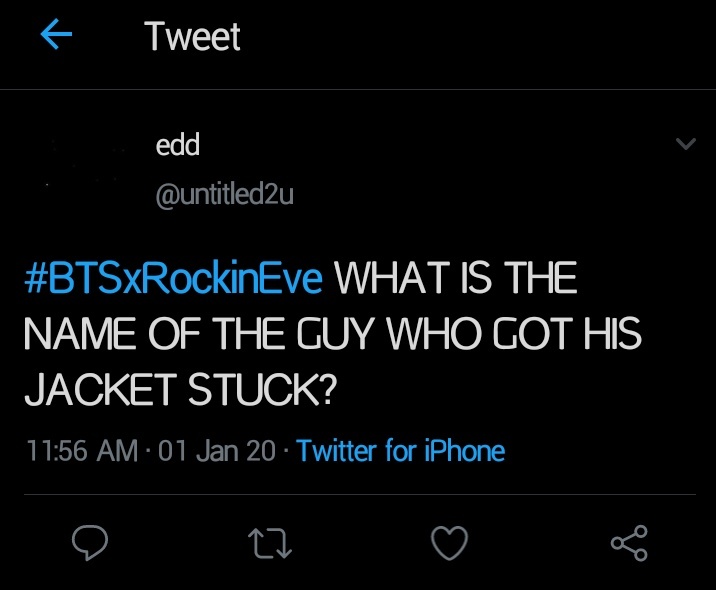Screen dimensions: 716x590
Task: Open the #BTSxRockinEve hashtag
Action: [172, 279]
